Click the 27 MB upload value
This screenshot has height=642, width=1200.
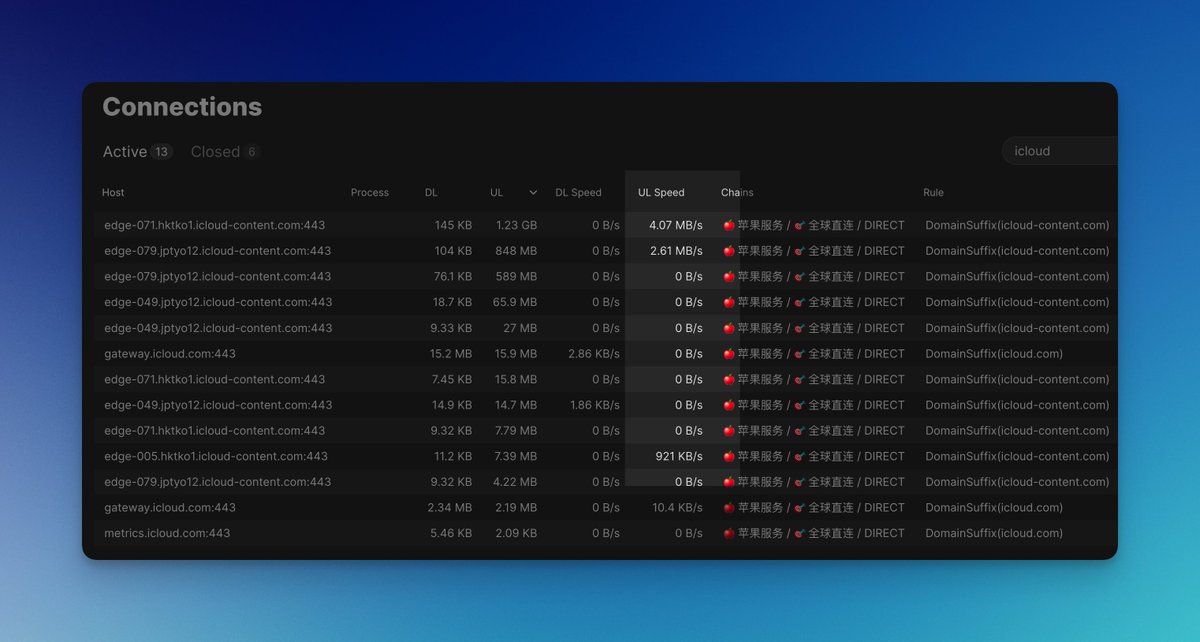click(520, 328)
